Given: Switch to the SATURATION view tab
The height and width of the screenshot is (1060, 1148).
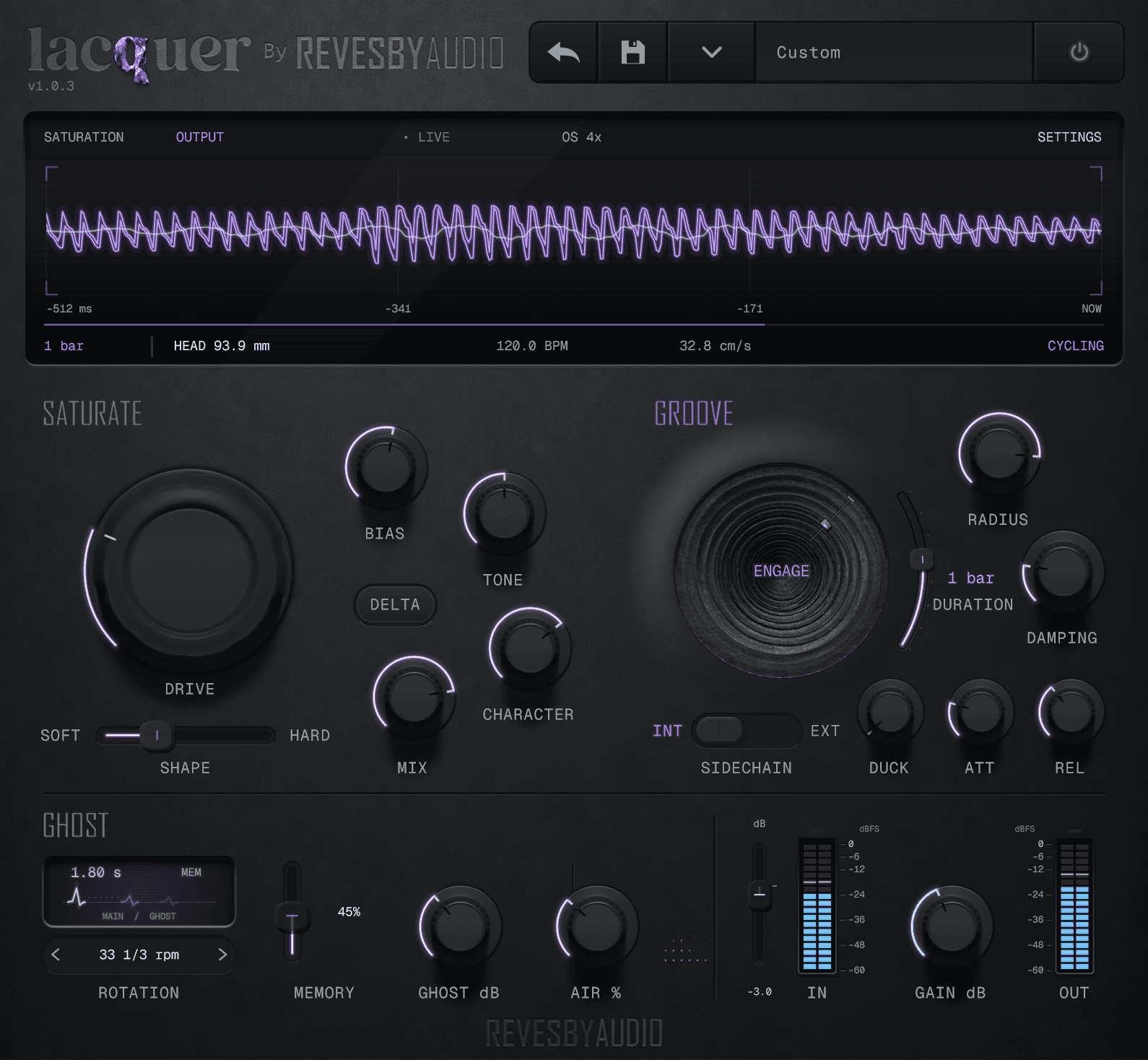Looking at the screenshot, I should pyautogui.click(x=84, y=137).
